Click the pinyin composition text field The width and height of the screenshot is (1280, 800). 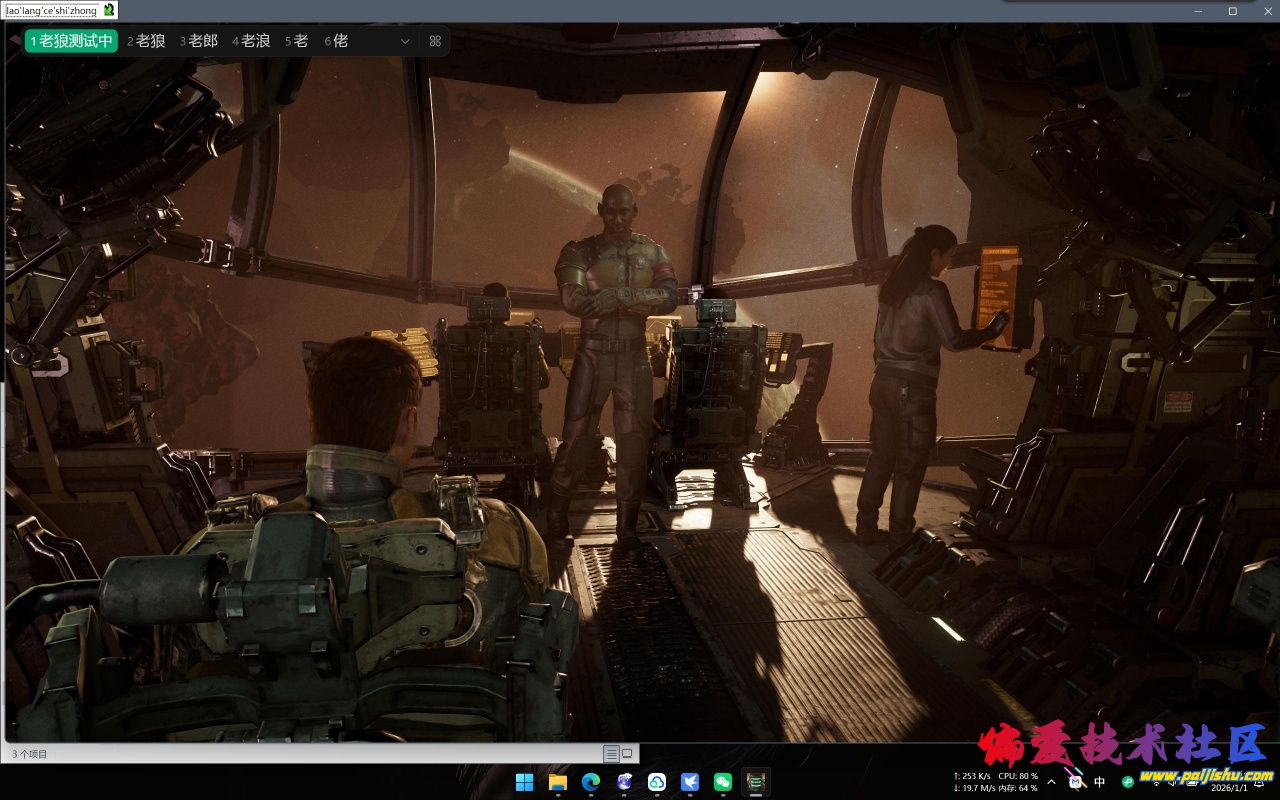(52, 10)
